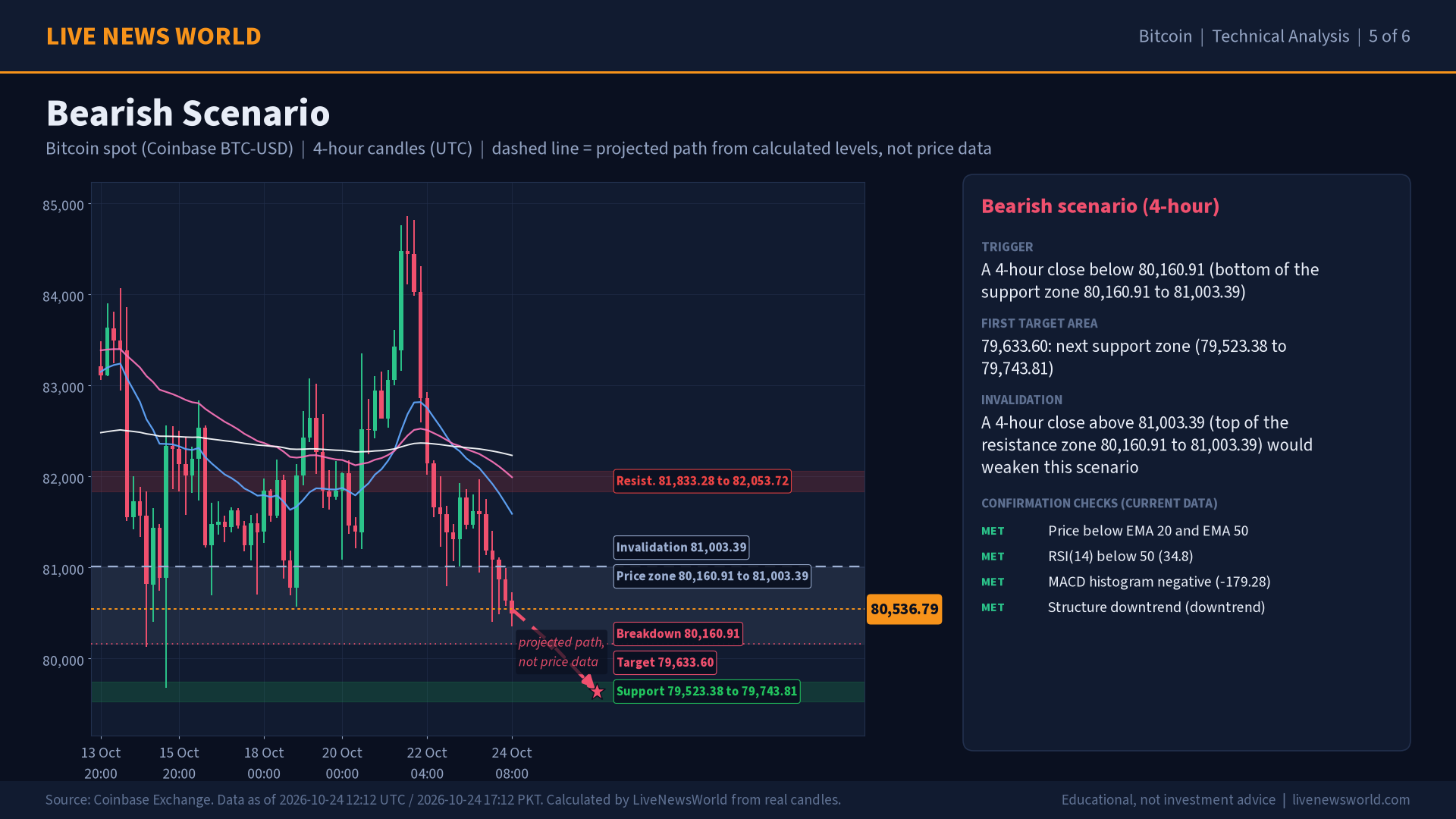Click the '18 Oct 00:00' x-axis label
Image resolution: width=1456 pixels, height=819 pixels.
click(264, 763)
